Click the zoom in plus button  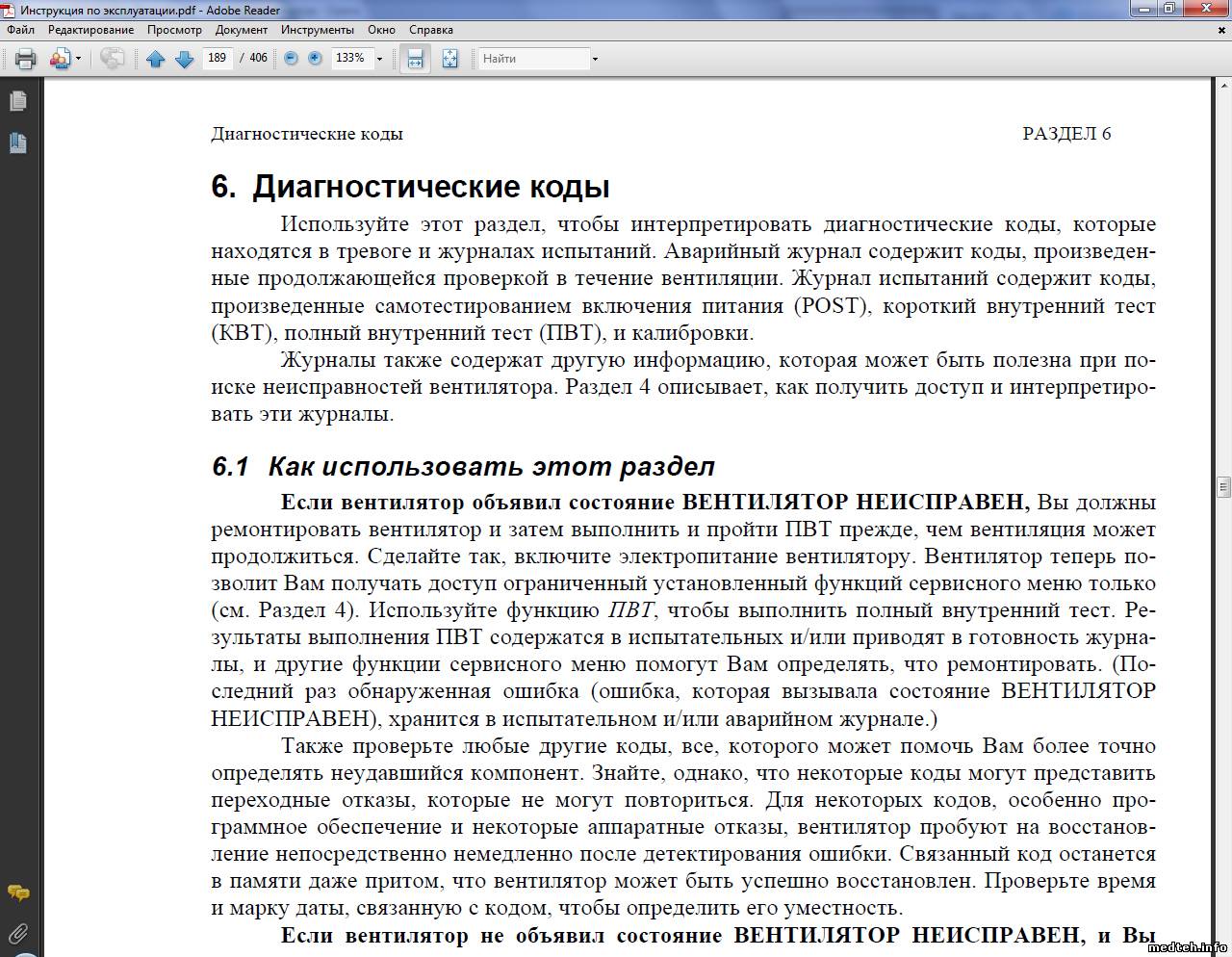[315, 59]
